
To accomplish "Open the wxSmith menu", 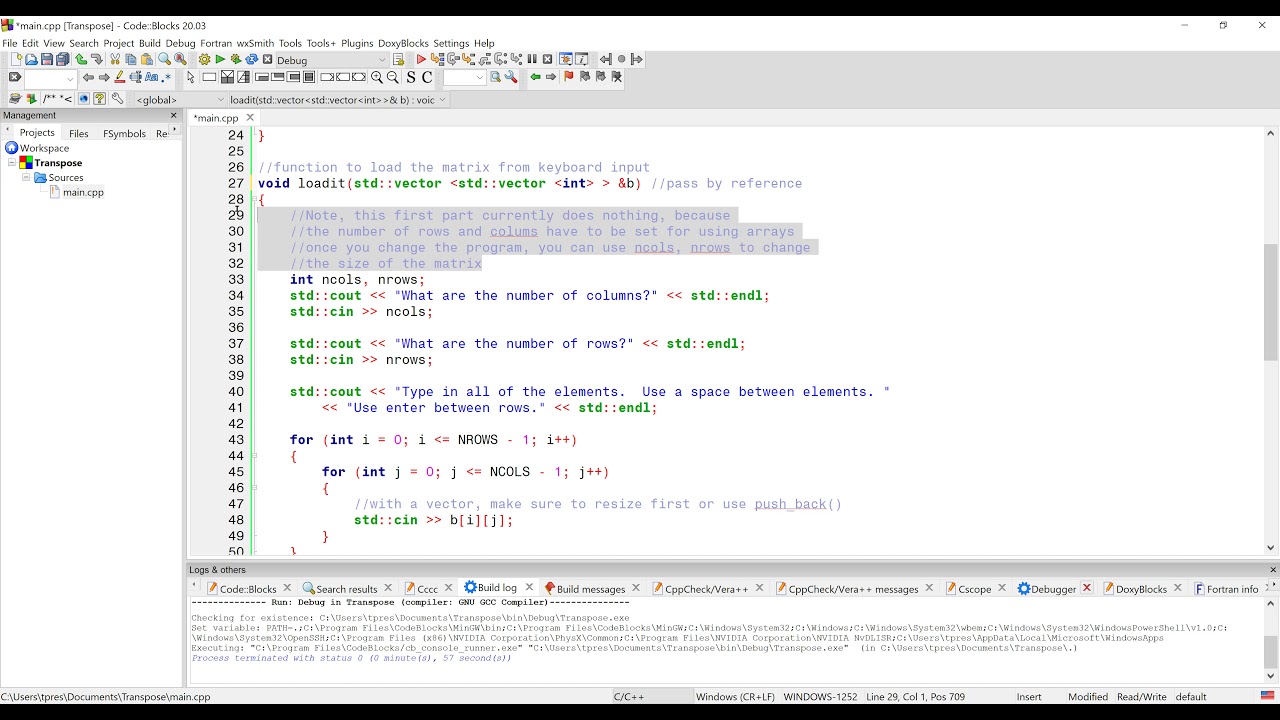I will point(255,43).
